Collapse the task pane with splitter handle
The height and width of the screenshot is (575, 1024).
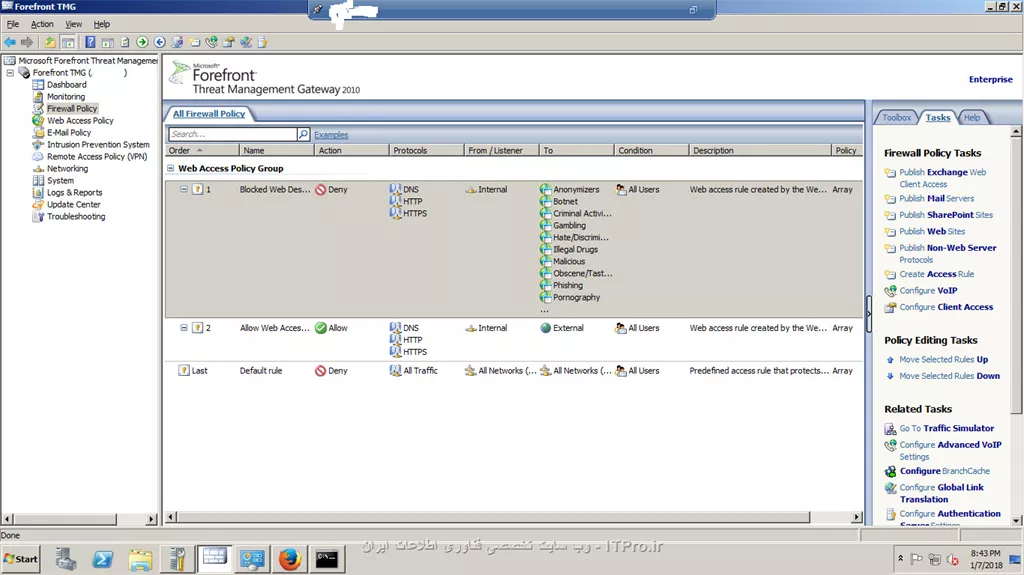coord(869,314)
